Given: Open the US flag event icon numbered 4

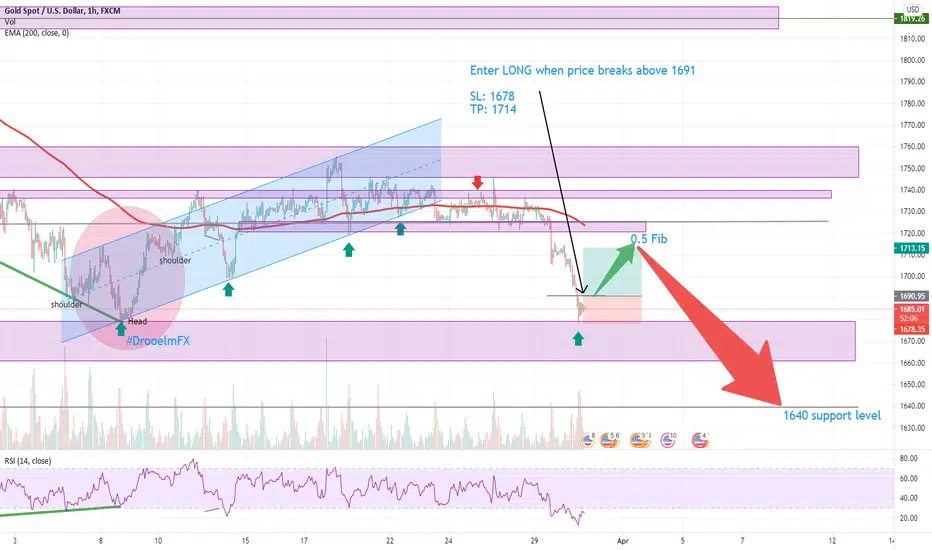Looking at the screenshot, I should point(700,440).
